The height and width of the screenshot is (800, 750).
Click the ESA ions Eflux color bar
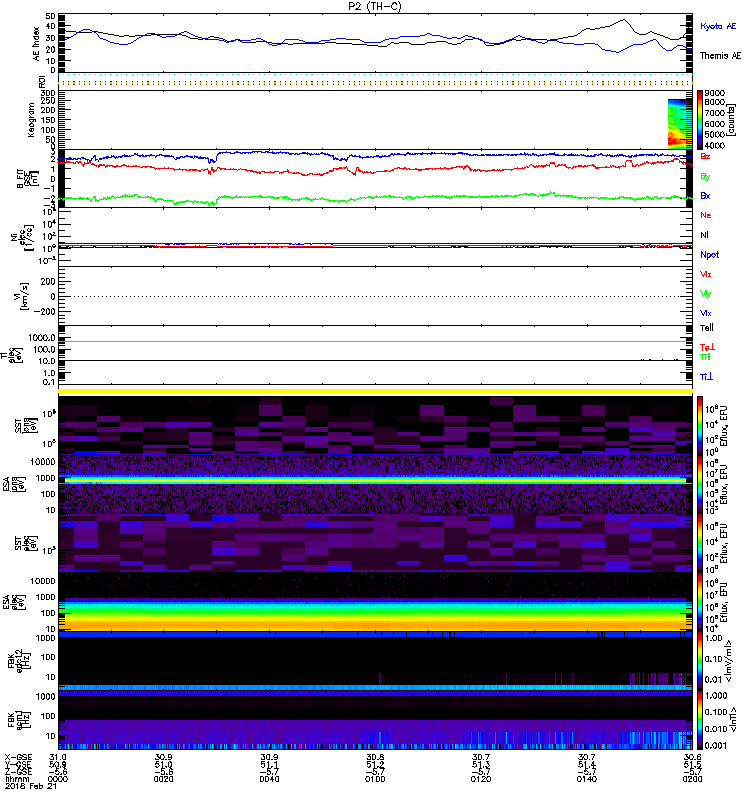pos(700,484)
